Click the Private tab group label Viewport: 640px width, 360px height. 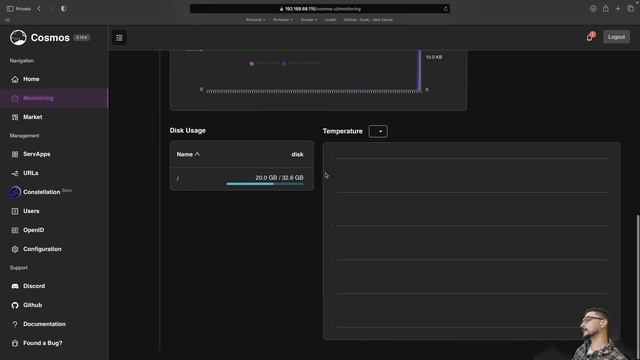(x=23, y=9)
